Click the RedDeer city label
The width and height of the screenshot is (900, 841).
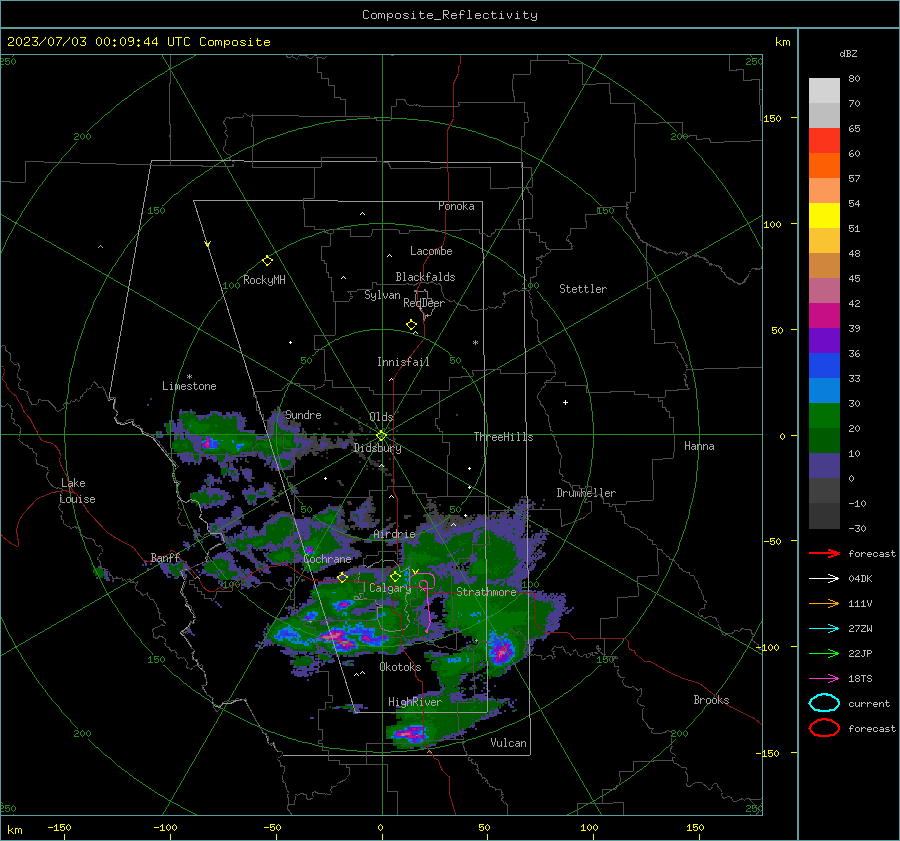(x=424, y=303)
